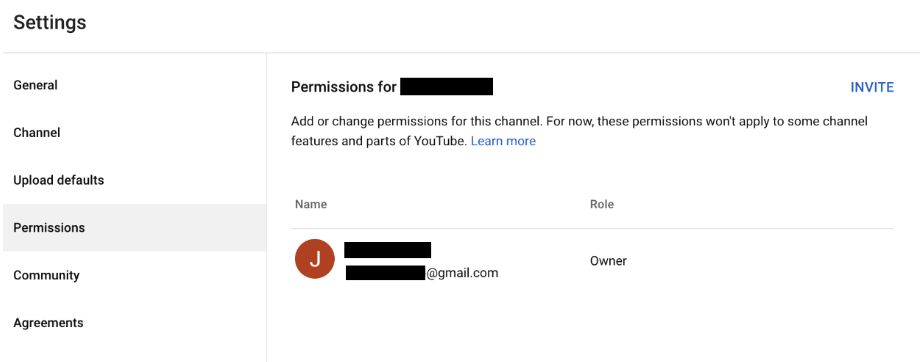Open the Agreements section
This screenshot has height=362, width=922.
(135, 323)
